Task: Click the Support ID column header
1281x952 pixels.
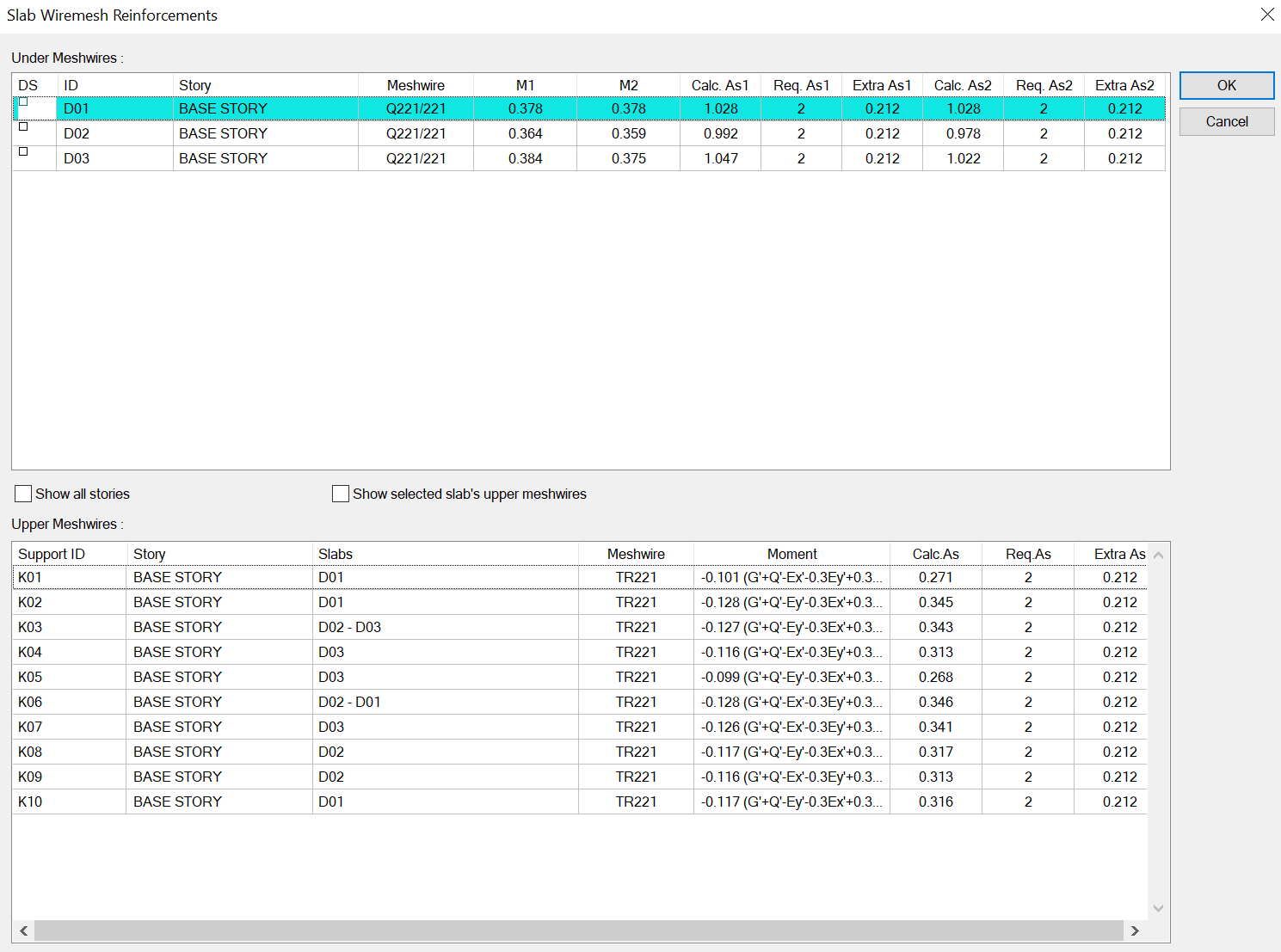Action: (x=52, y=554)
